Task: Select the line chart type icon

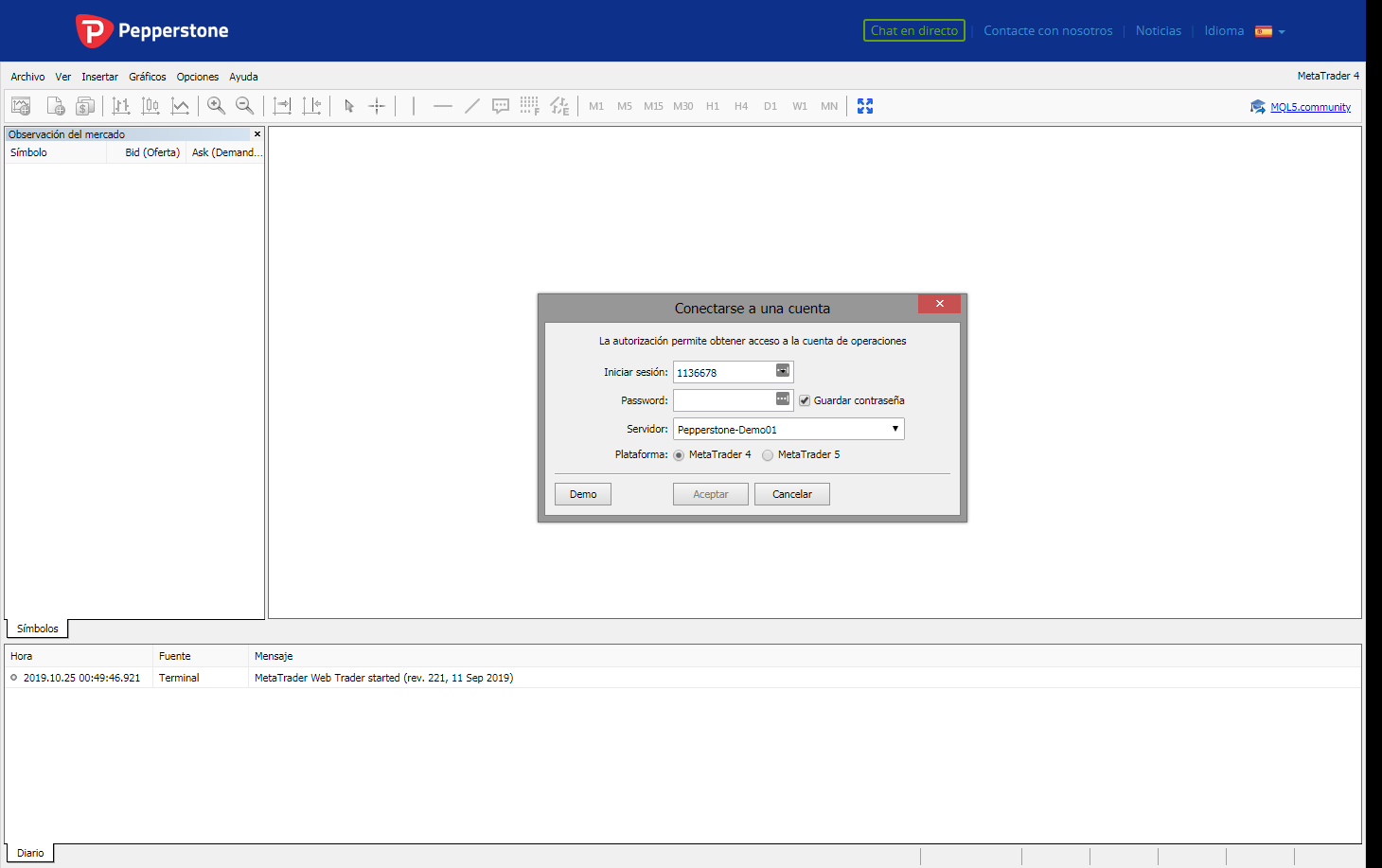Action: pos(180,106)
